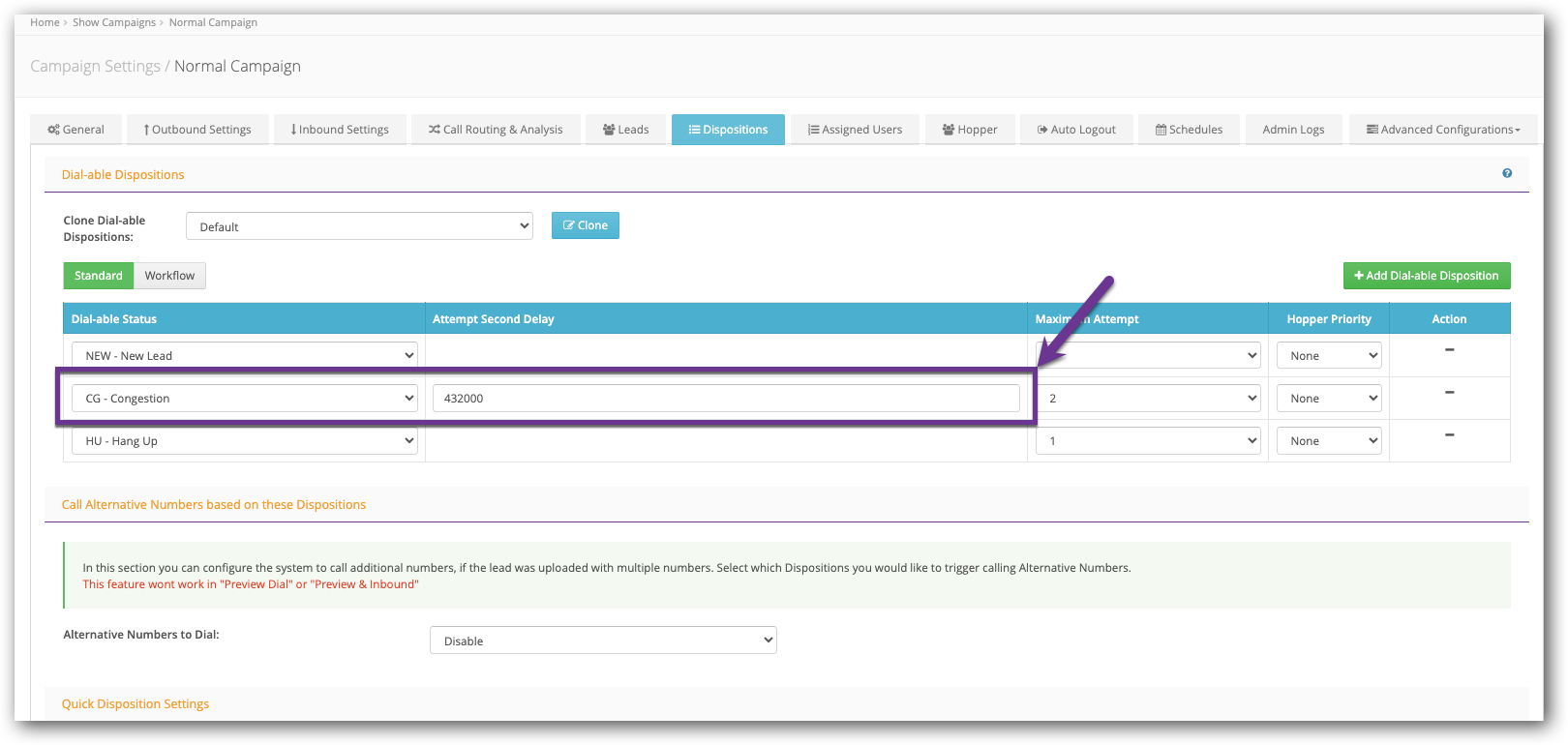Click the blue Clone button
This screenshot has height=745, width=1568.
(586, 225)
